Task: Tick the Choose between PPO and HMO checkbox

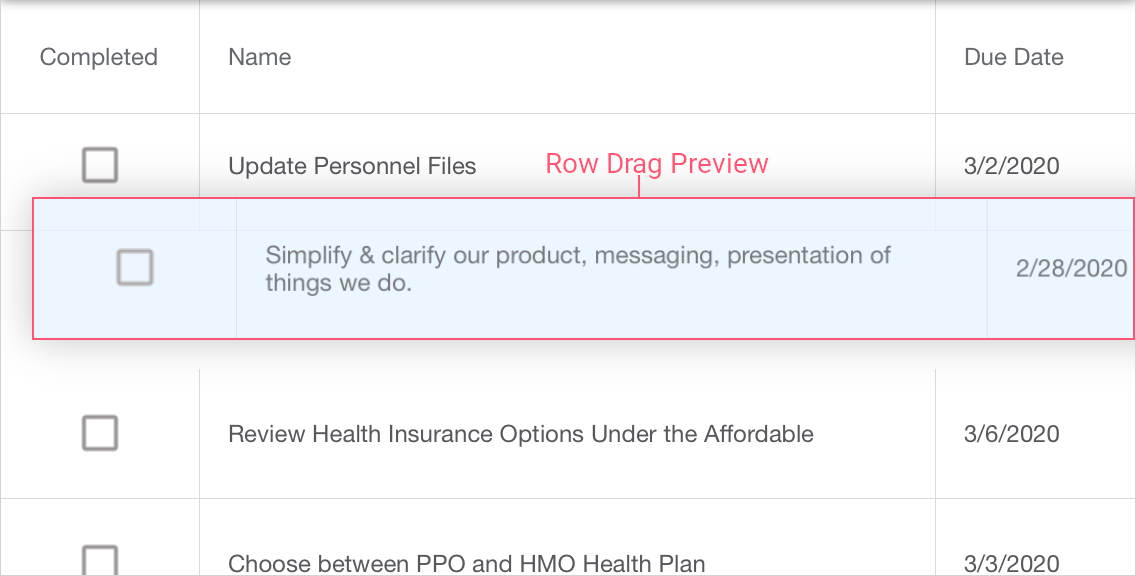Action: coord(100,561)
